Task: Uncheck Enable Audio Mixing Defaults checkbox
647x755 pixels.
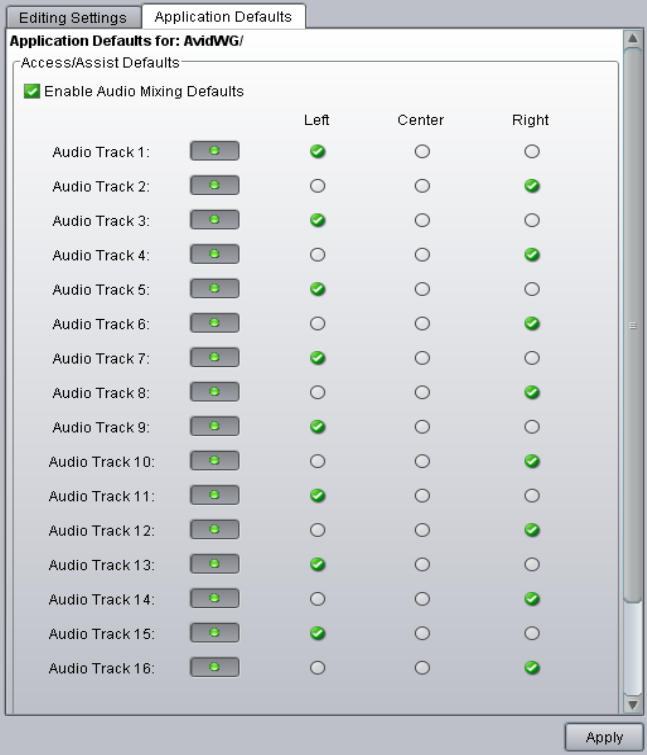Action: (33, 92)
